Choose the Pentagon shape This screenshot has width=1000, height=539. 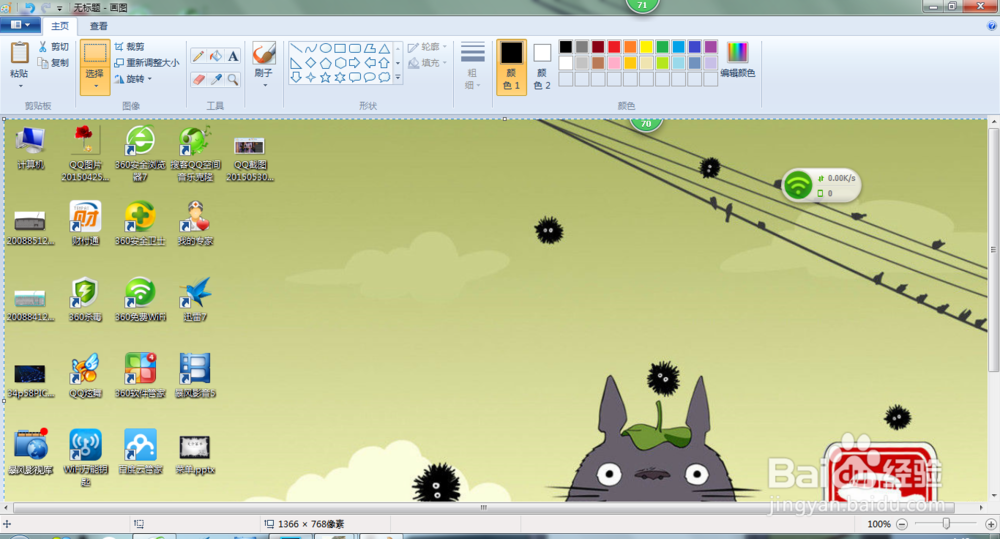coord(325,63)
